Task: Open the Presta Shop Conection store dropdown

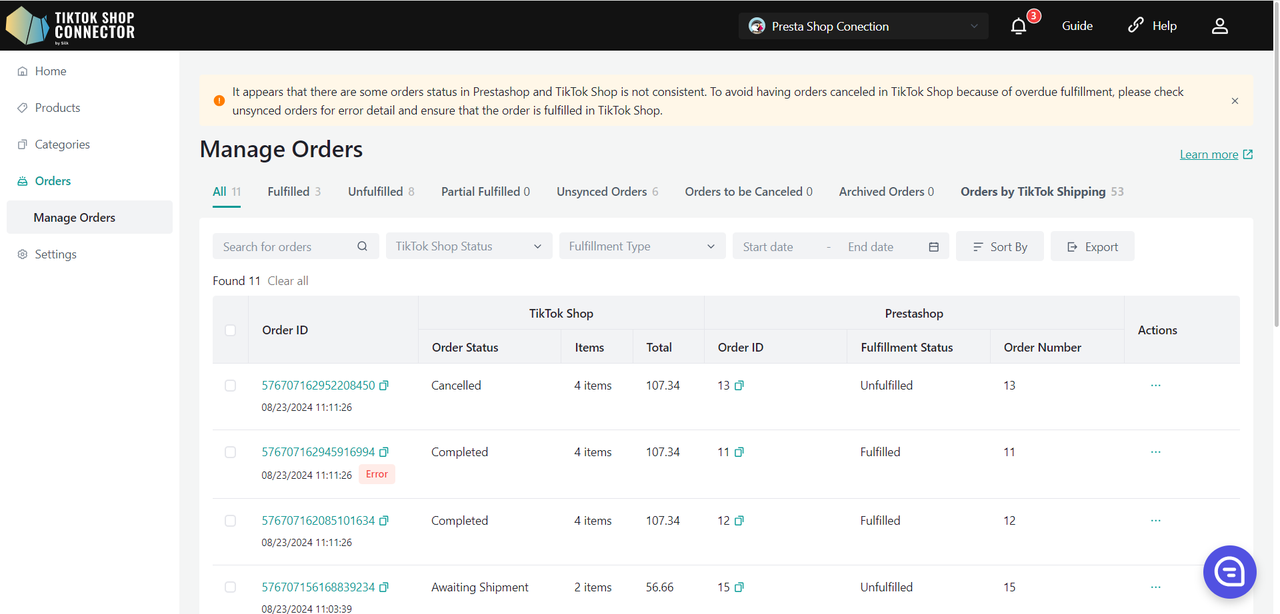Action: point(863,26)
